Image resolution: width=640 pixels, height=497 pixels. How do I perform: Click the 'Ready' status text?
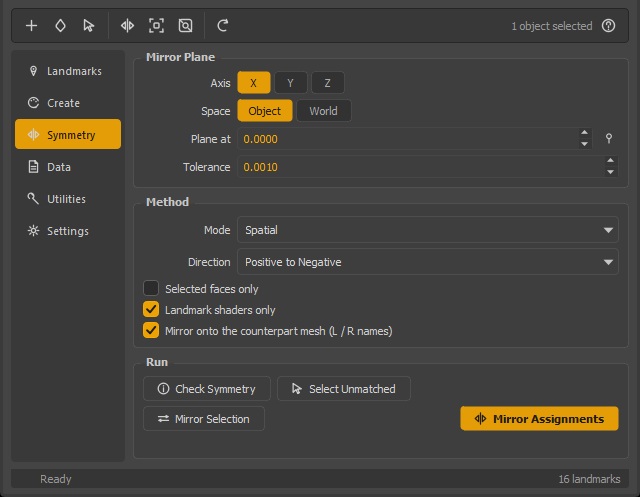tap(56, 479)
